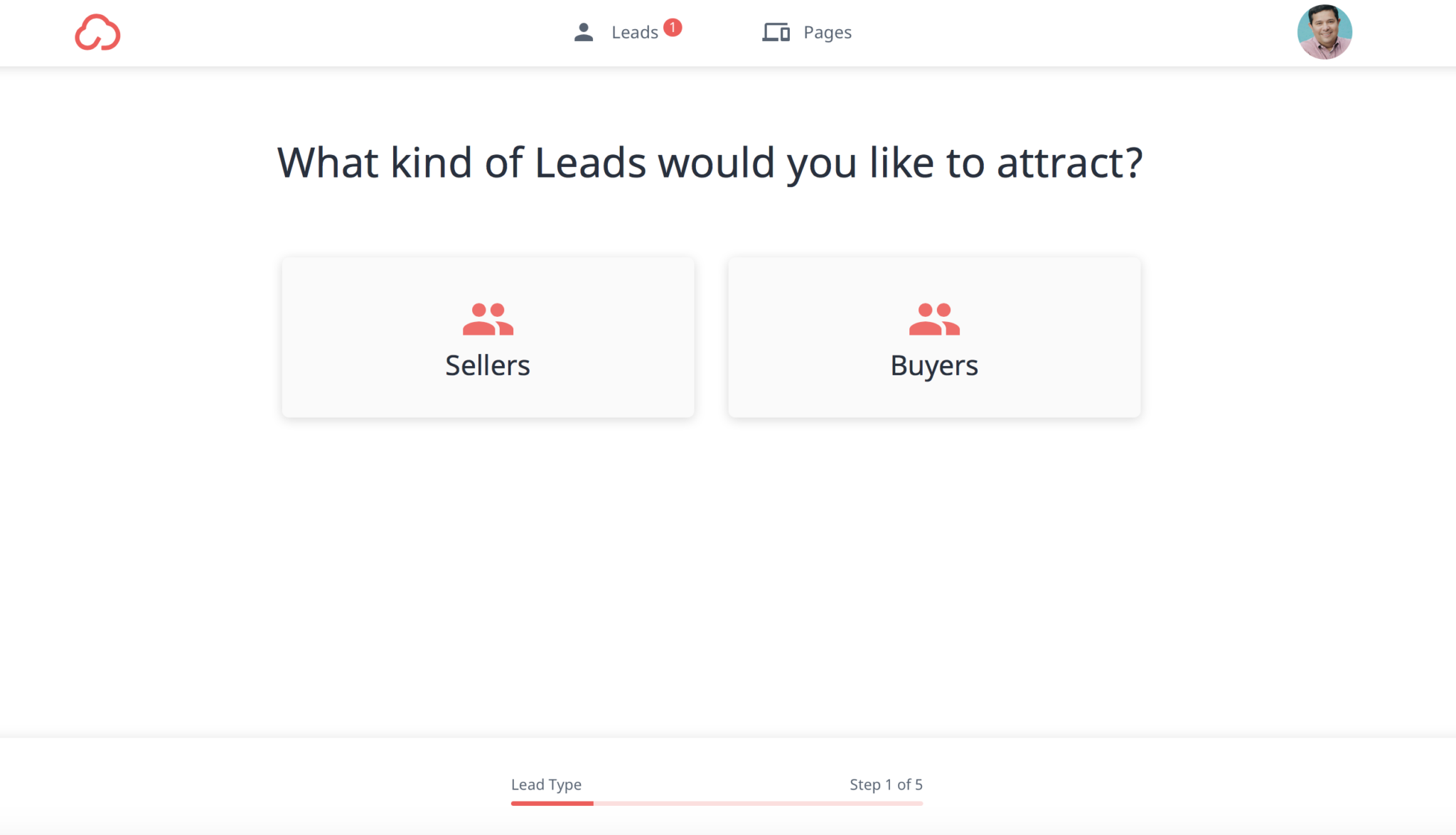Click the unfilled light progress bar portion
Screen dimensions: 1456x835
(x=759, y=803)
